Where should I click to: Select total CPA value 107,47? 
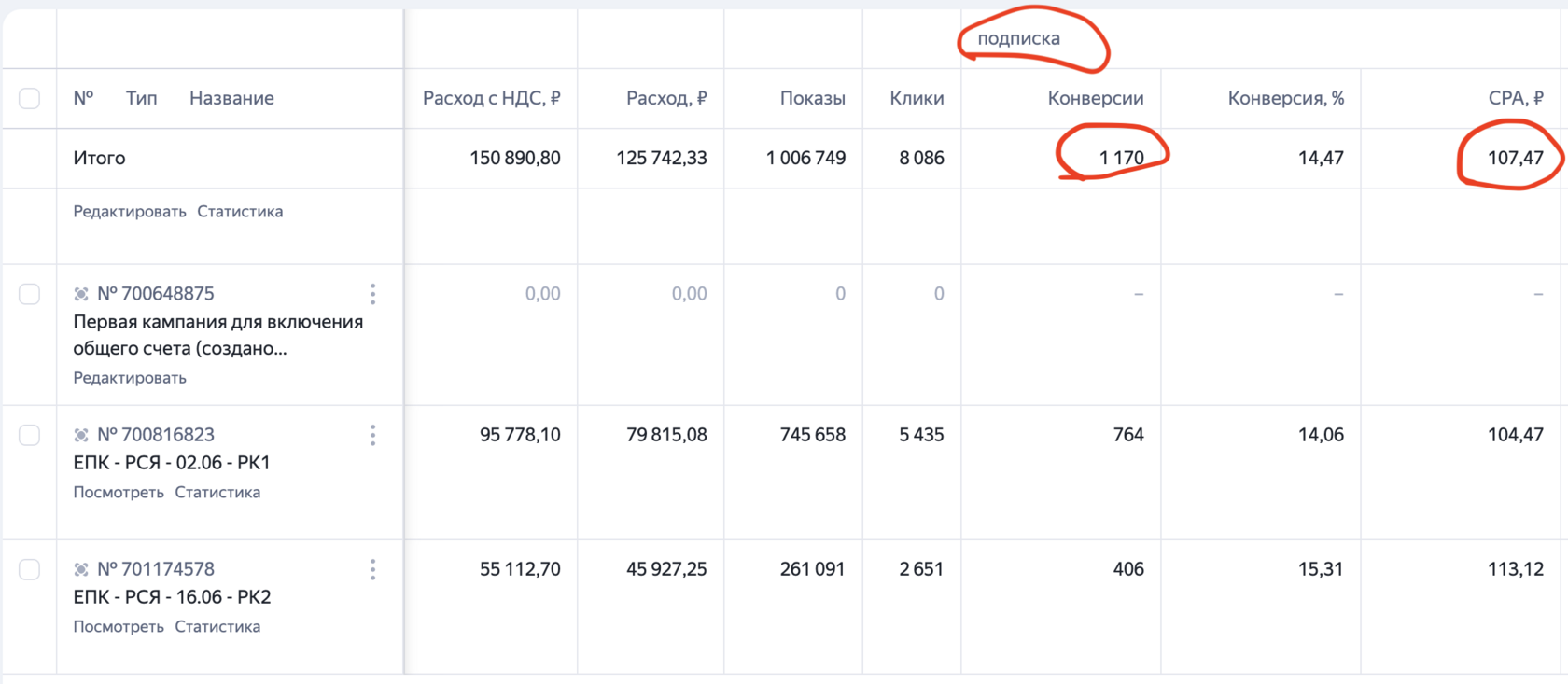coord(1516,158)
